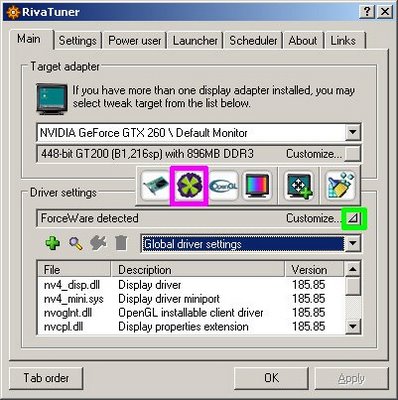Open the OpenGL settings icon
This screenshot has width=398, height=400.
pos(224,186)
